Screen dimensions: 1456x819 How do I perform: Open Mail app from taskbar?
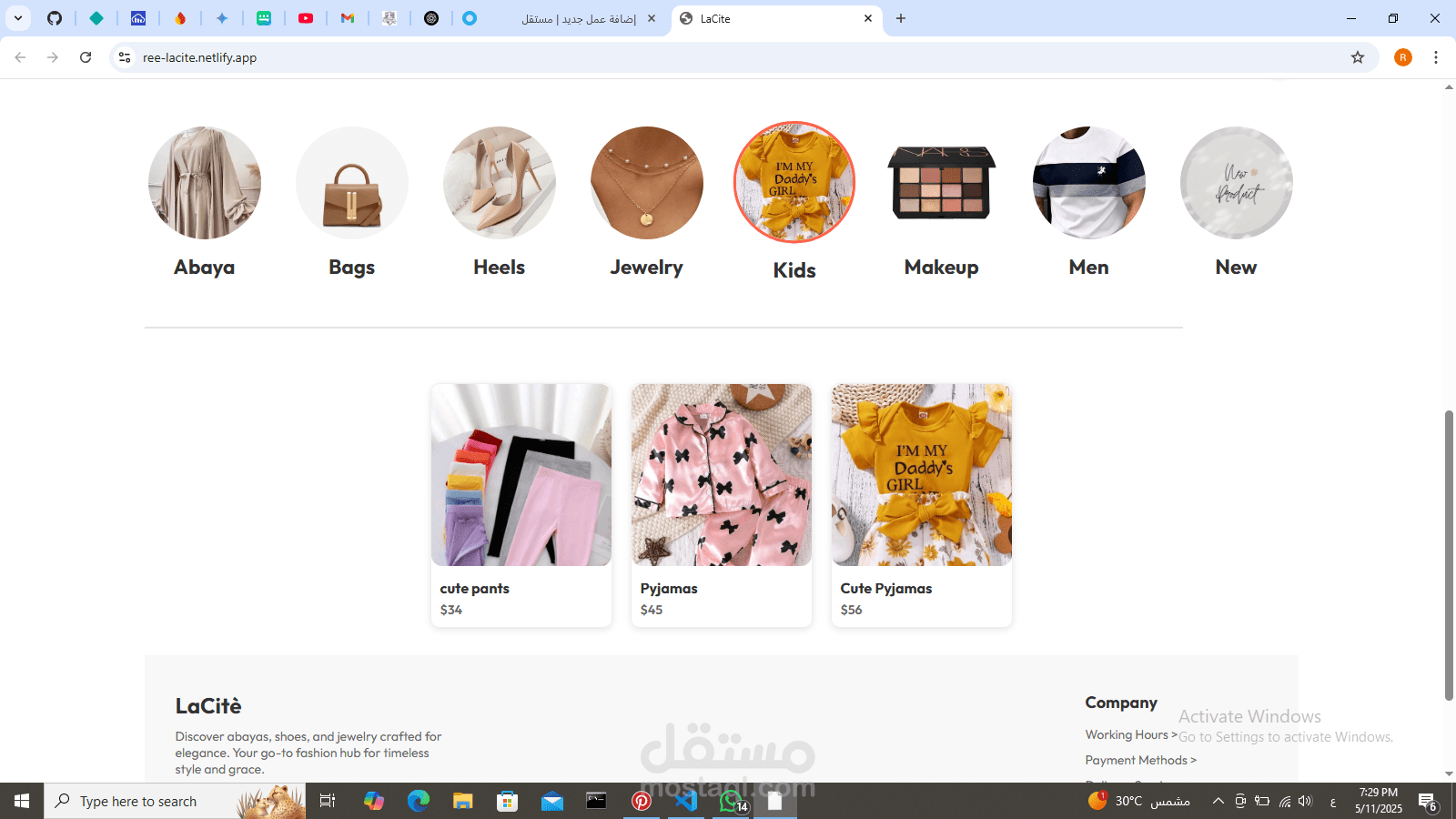pos(552,801)
